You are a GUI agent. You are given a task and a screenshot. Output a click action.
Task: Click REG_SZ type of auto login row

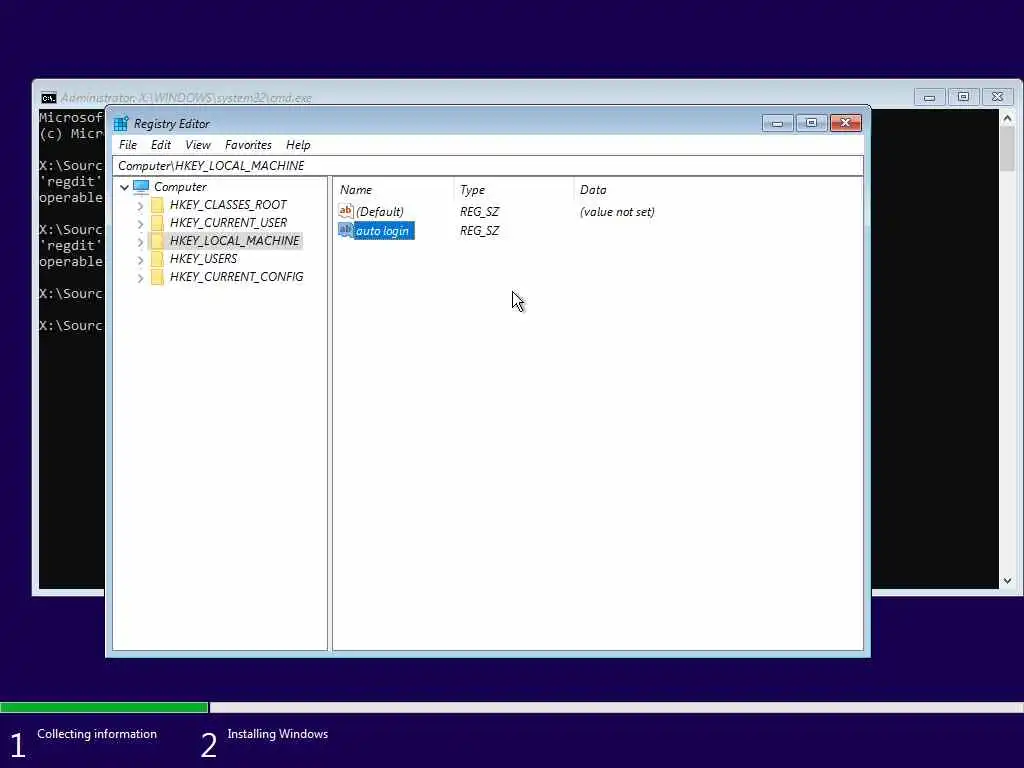[479, 231]
